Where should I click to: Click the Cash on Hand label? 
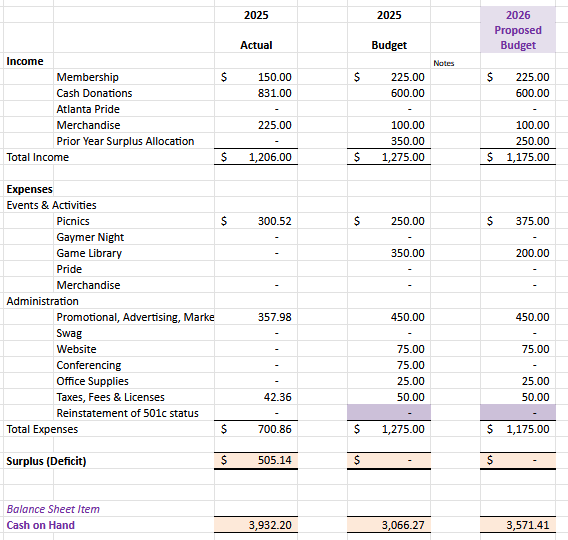coord(40,525)
